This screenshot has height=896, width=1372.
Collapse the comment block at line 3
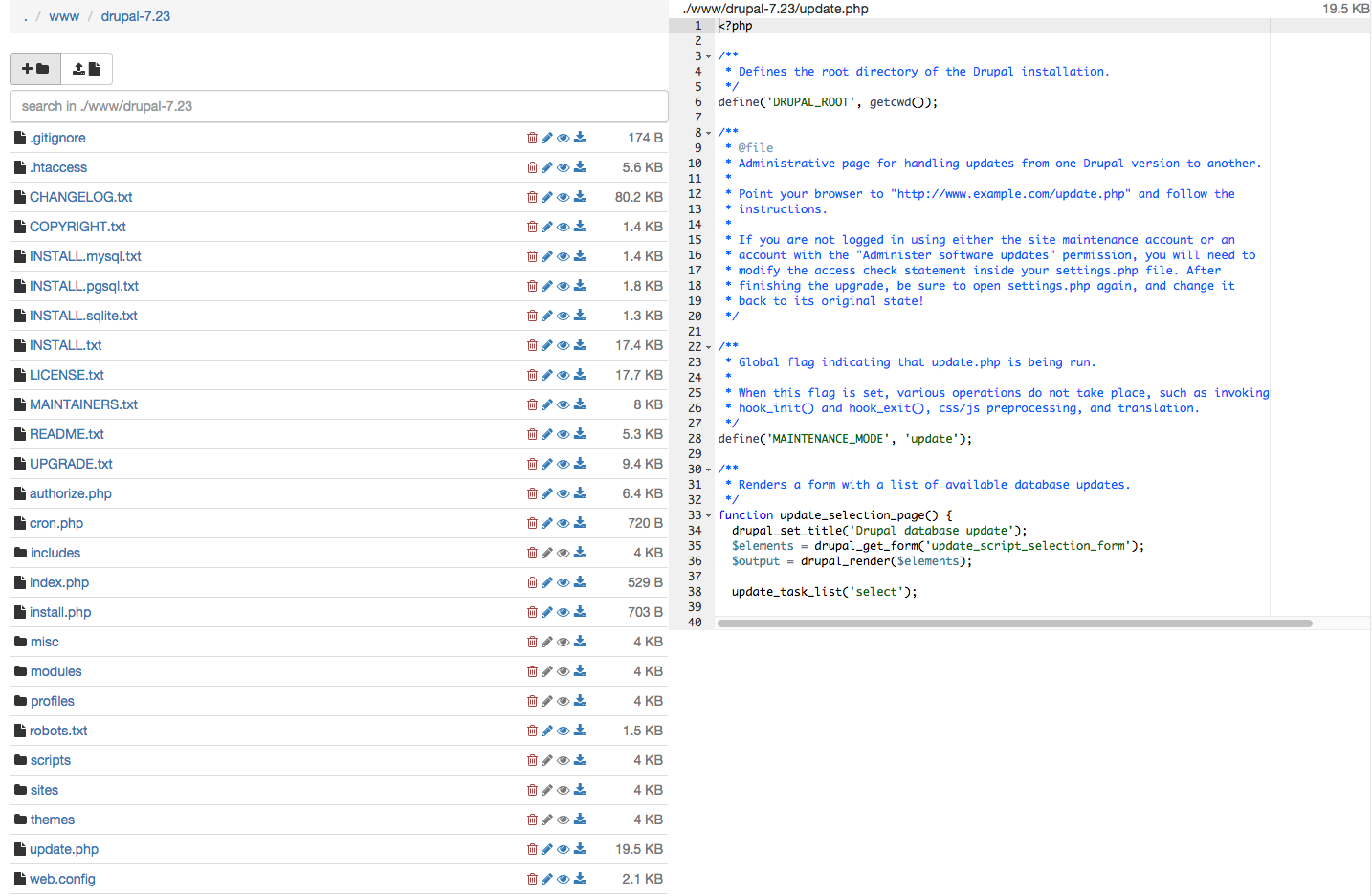(708, 56)
